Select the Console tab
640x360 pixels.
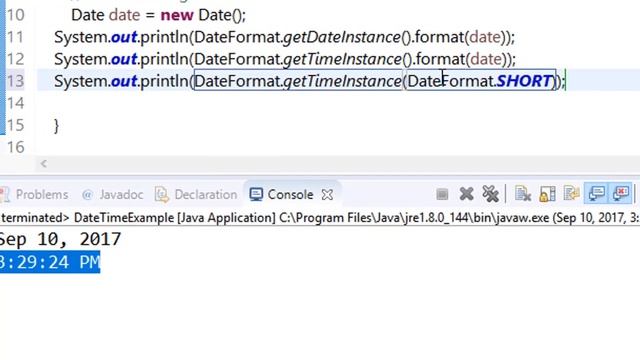point(290,195)
